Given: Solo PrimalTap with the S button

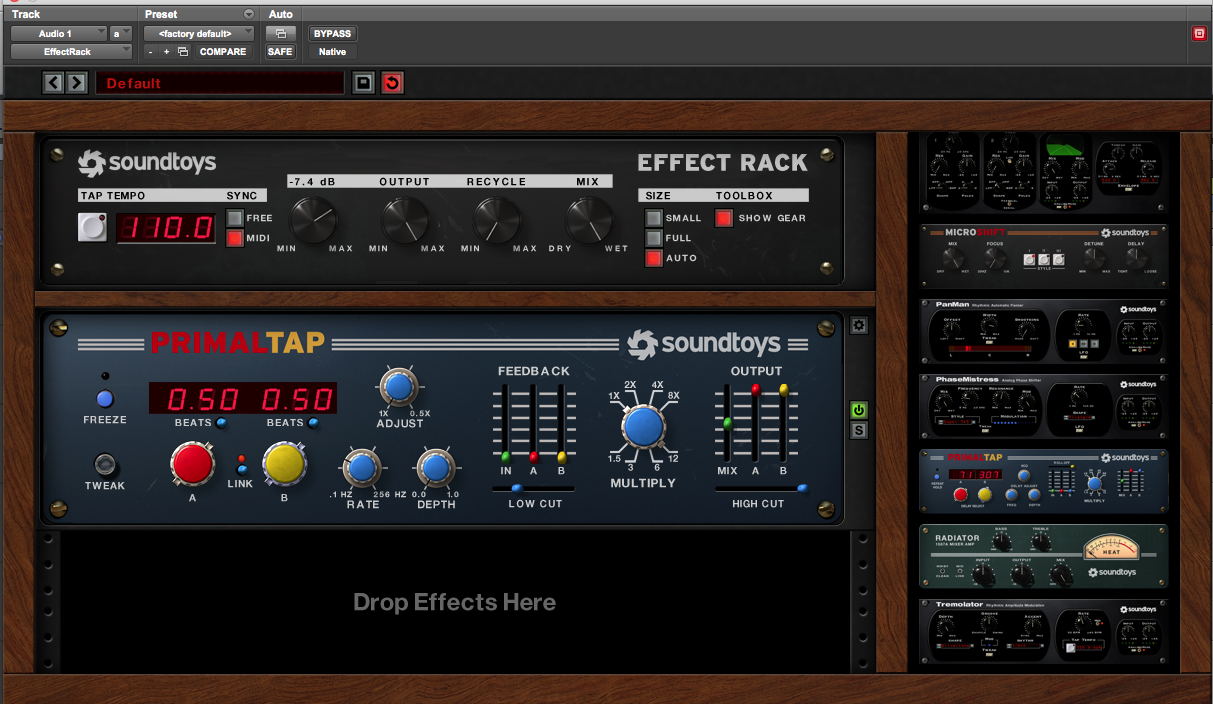Looking at the screenshot, I should [858, 430].
